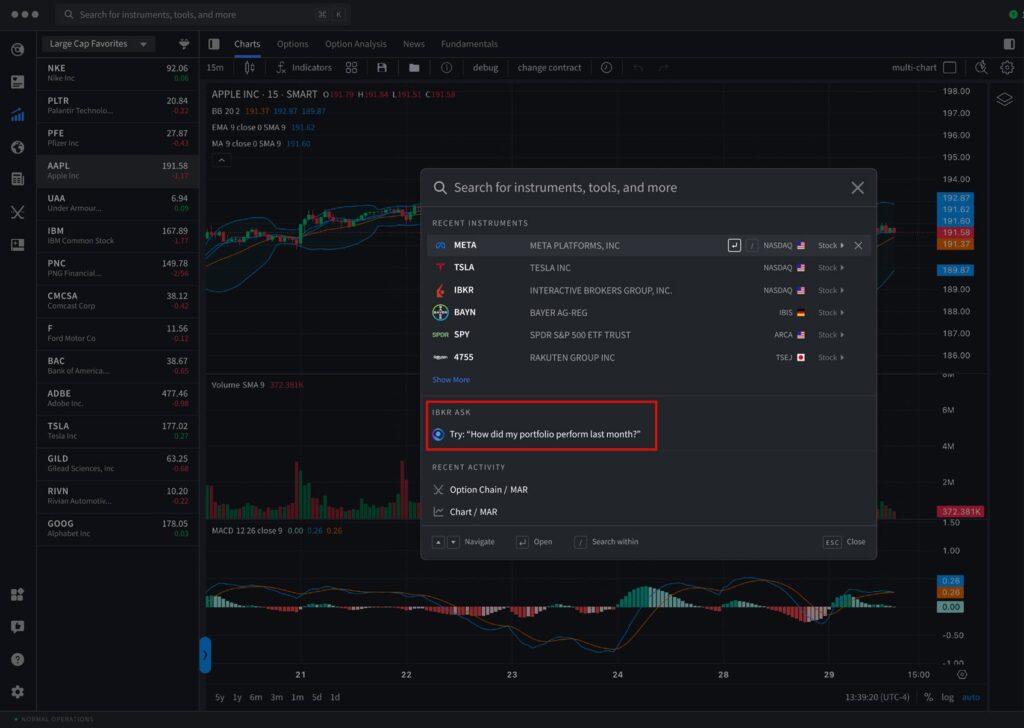Click the candlestick chart type icon
Image resolution: width=1024 pixels, height=728 pixels.
pos(249,68)
